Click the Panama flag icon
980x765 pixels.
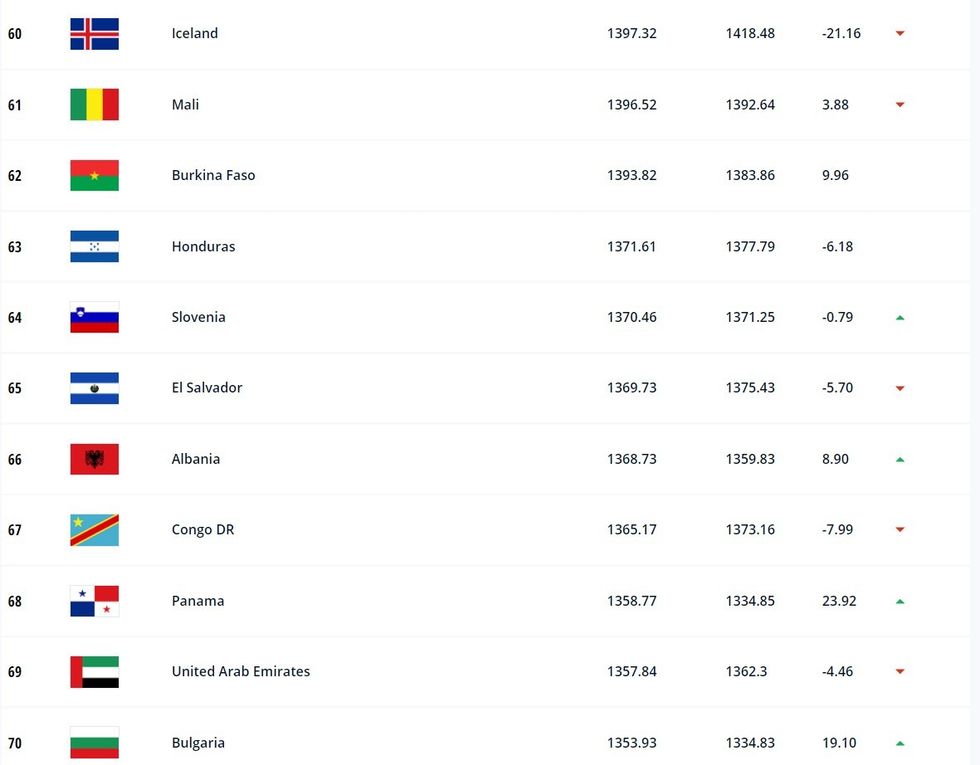click(94, 601)
